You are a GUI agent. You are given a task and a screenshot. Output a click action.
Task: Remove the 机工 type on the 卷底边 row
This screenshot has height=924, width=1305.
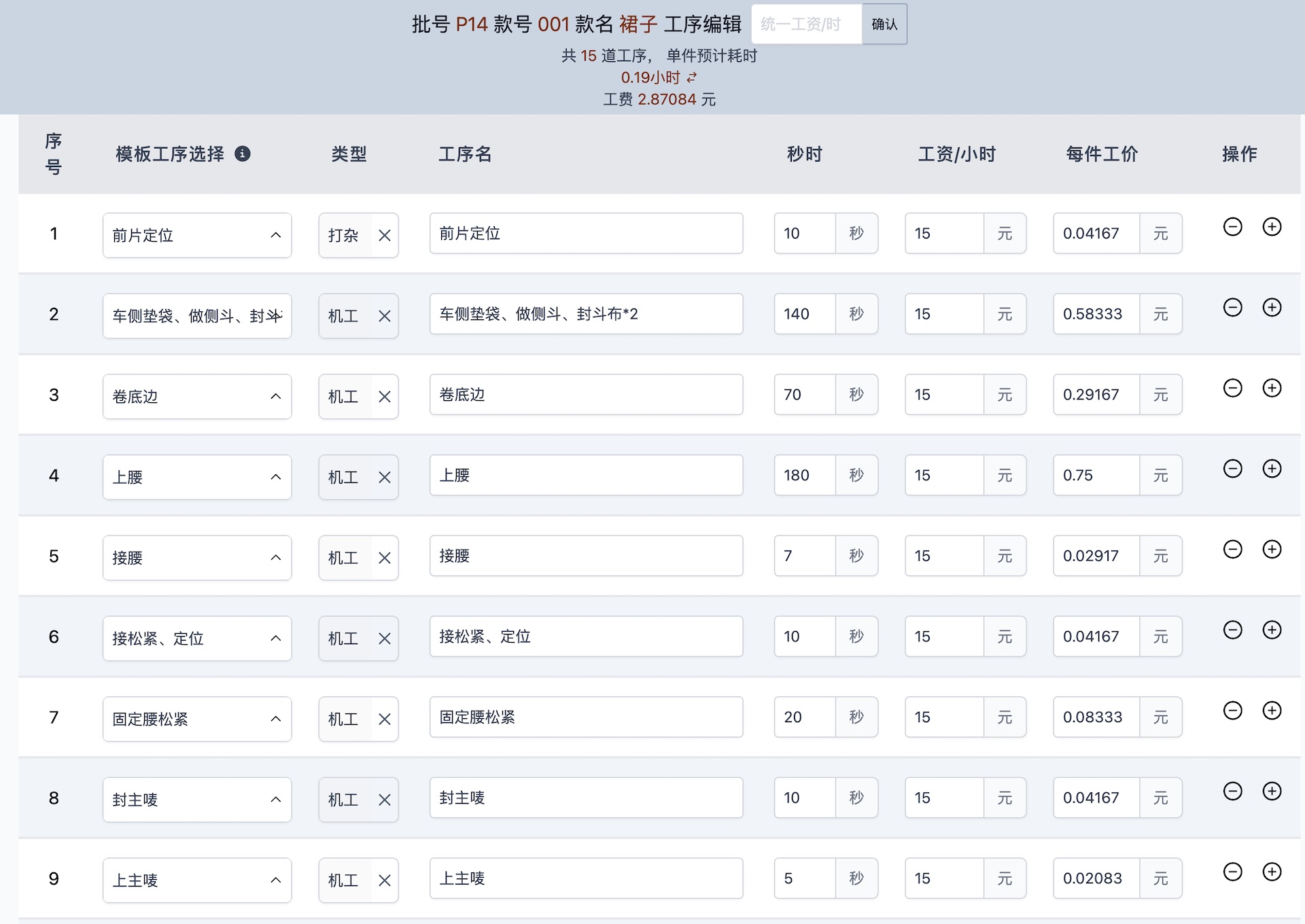coord(385,396)
